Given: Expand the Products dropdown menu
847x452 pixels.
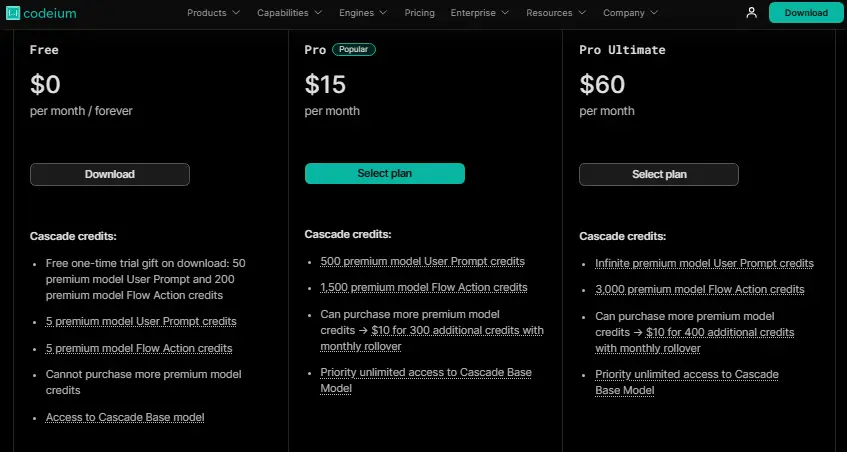Looking at the screenshot, I should click(213, 13).
